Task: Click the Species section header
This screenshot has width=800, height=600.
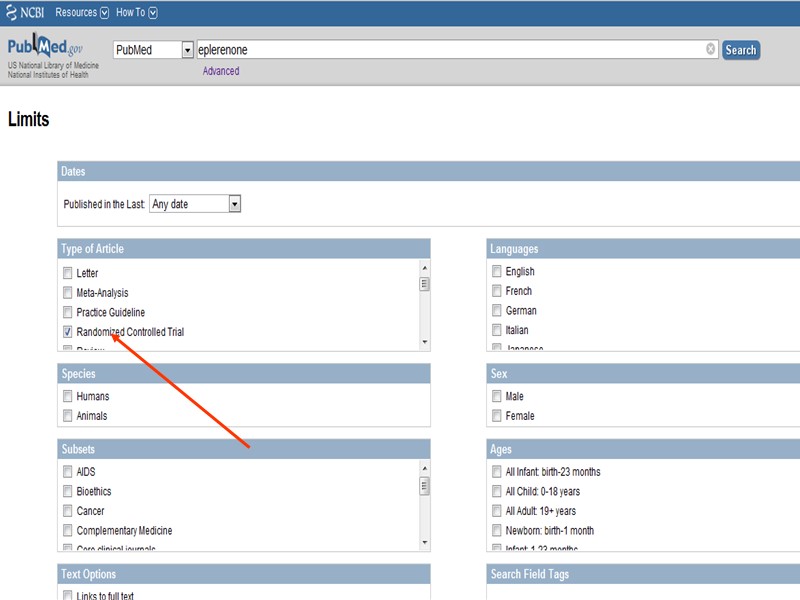Action: 244,373
